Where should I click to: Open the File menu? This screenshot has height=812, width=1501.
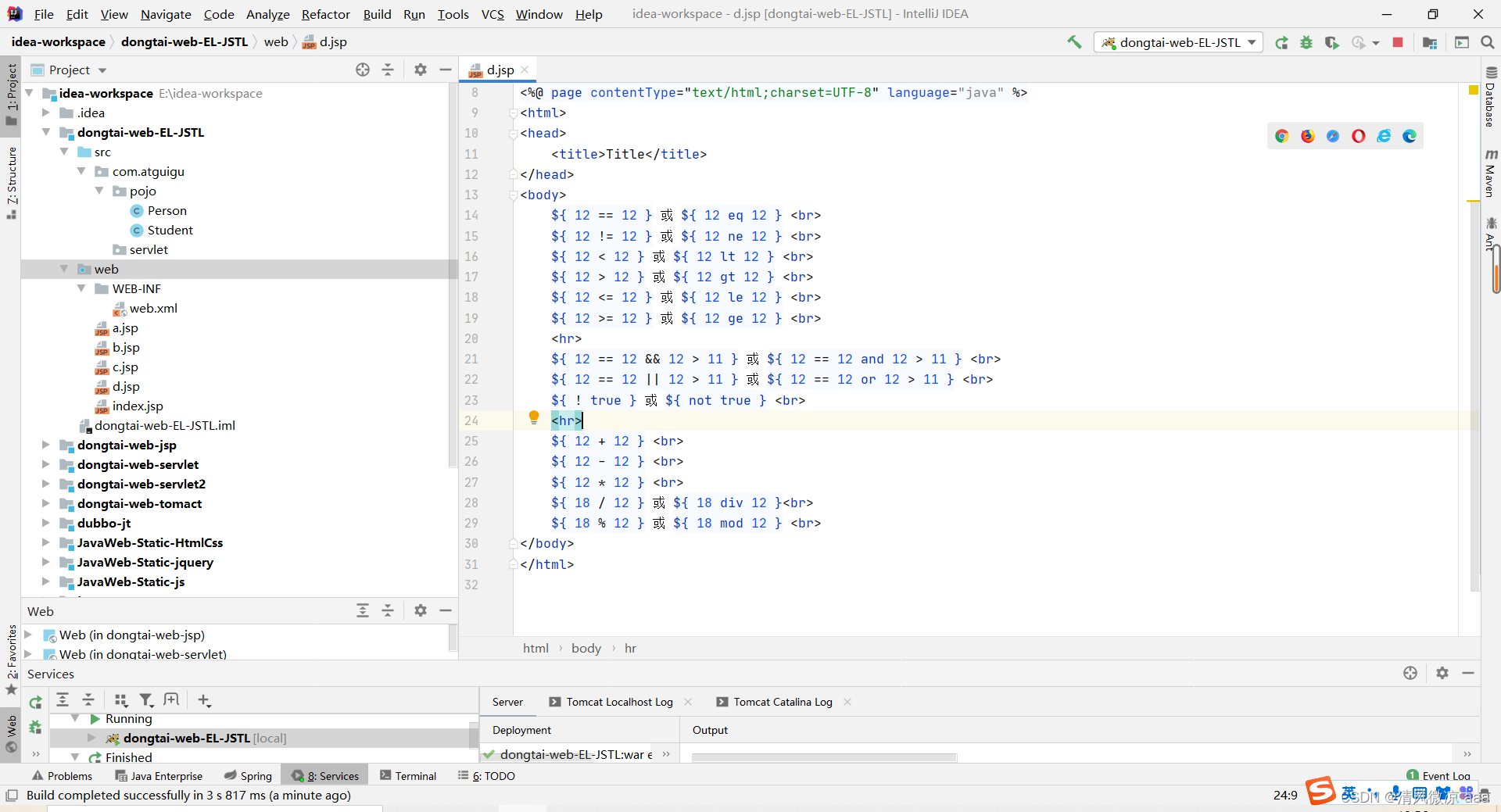(44, 14)
